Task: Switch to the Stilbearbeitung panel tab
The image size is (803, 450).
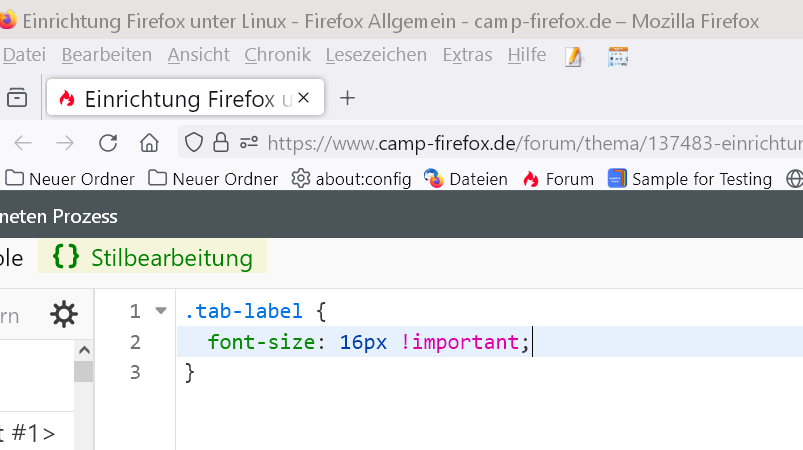Action: coord(153,258)
